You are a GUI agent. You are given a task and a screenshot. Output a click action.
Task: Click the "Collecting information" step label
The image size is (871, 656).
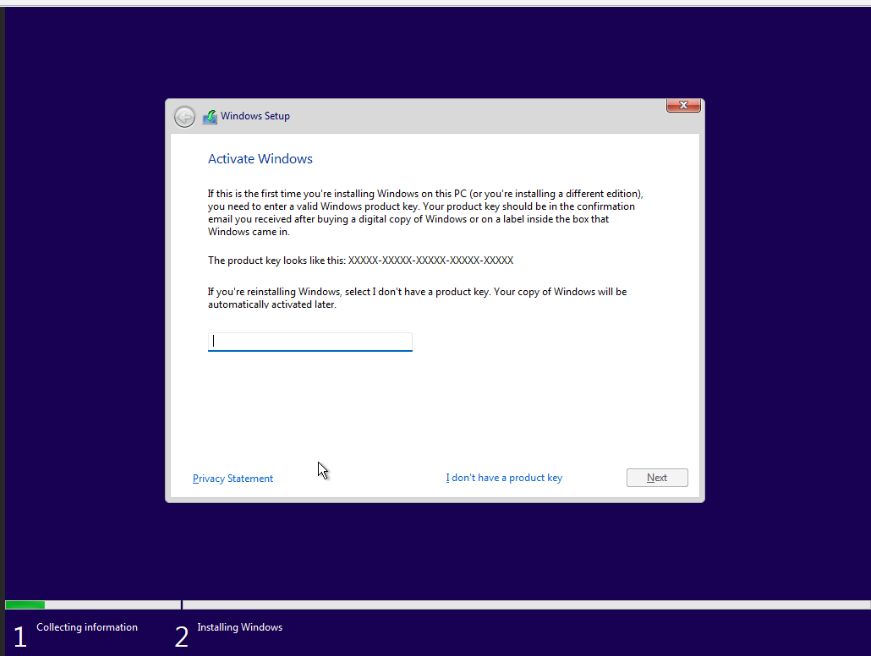(x=87, y=627)
